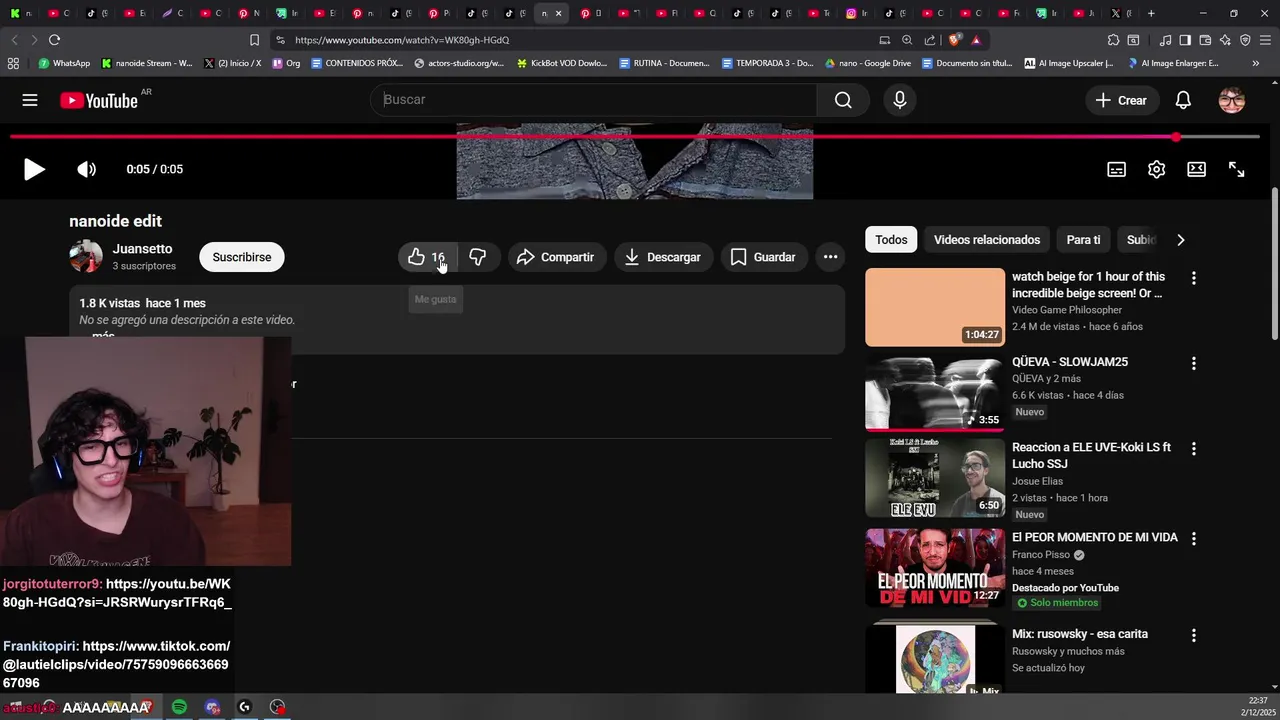1280x720 pixels.
Task: Open the account avatar menu
Action: pyautogui.click(x=1232, y=100)
